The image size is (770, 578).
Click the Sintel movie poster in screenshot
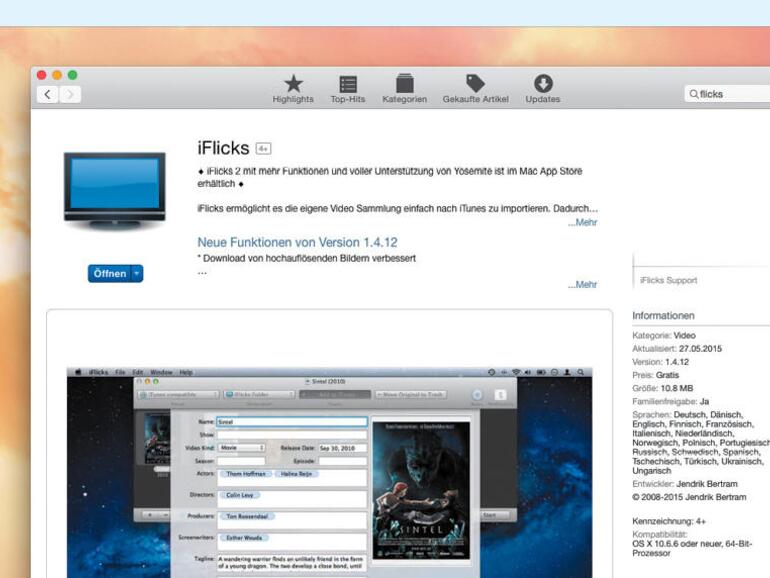point(421,491)
